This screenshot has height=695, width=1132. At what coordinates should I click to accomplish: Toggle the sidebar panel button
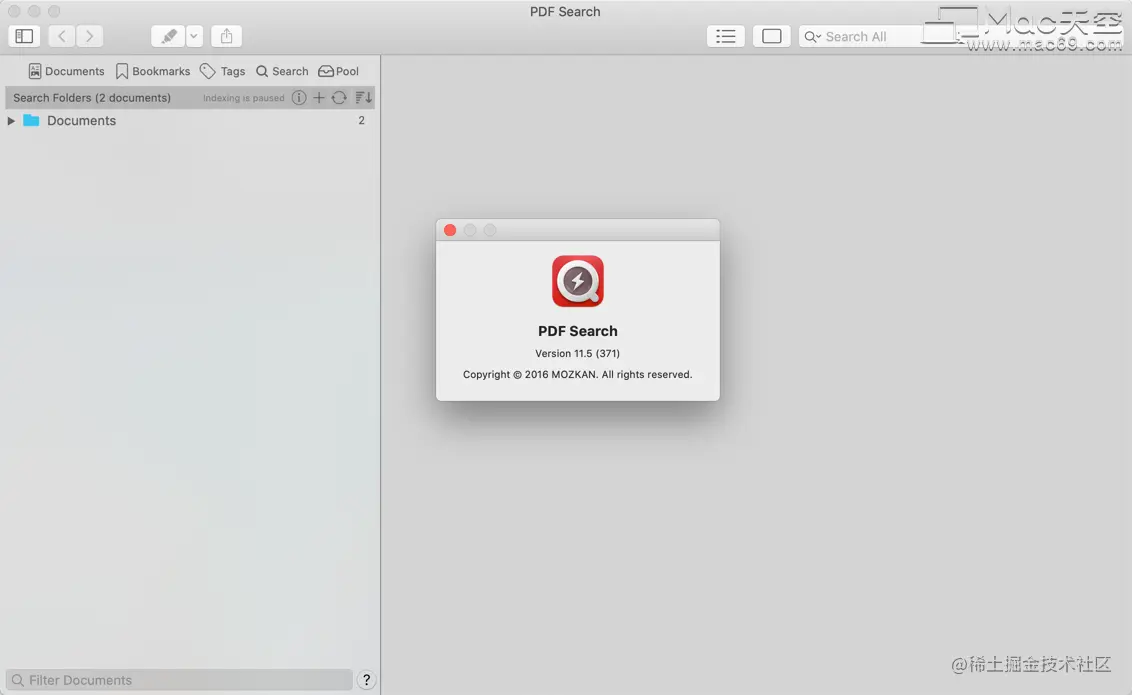click(x=24, y=36)
